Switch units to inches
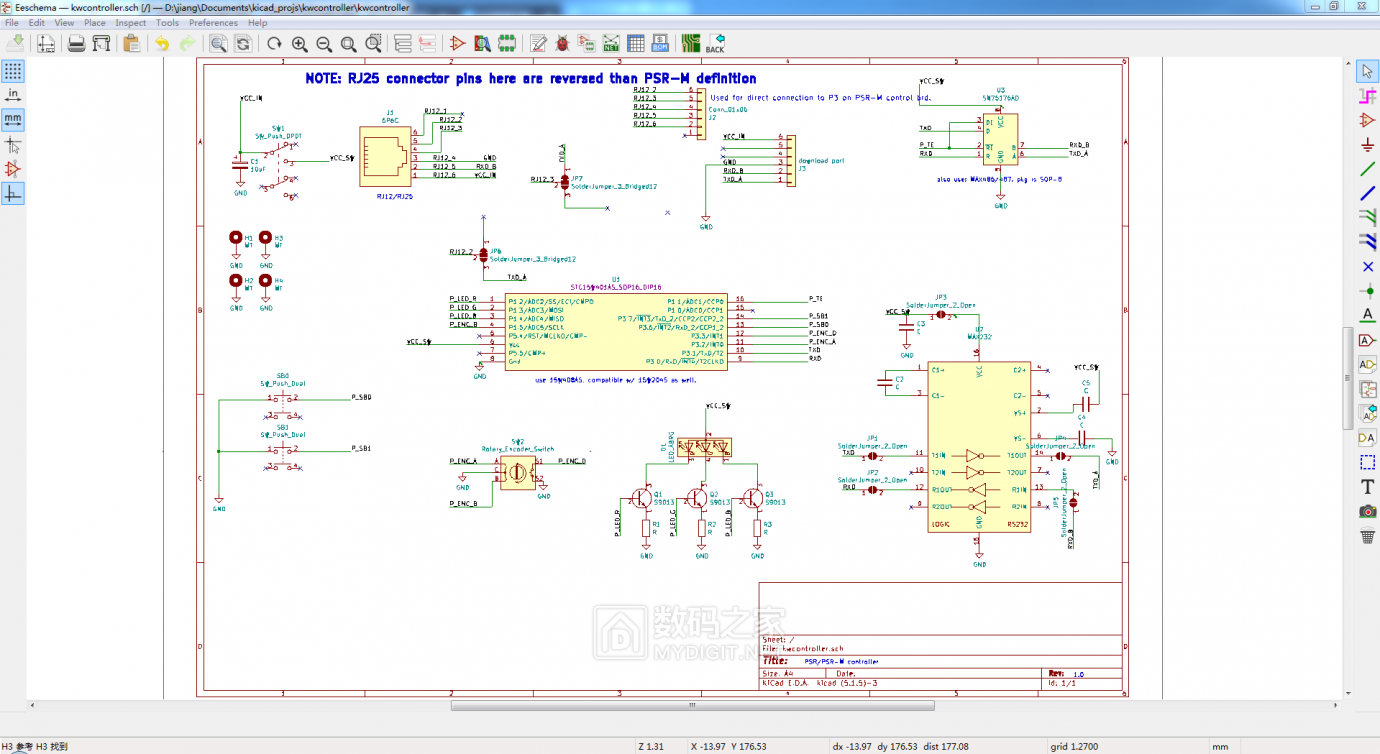Screen dimensions: 1380x754 (x=13, y=95)
